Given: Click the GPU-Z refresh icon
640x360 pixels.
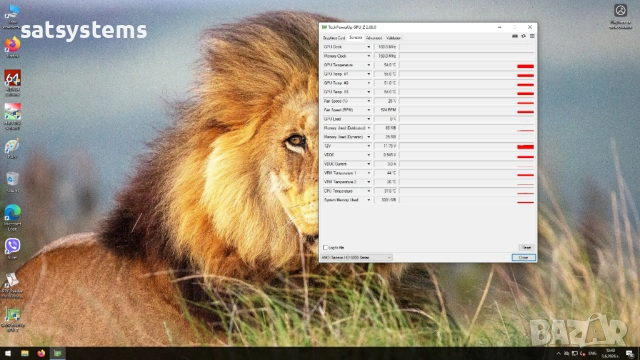Looking at the screenshot, I should [x=524, y=36].
